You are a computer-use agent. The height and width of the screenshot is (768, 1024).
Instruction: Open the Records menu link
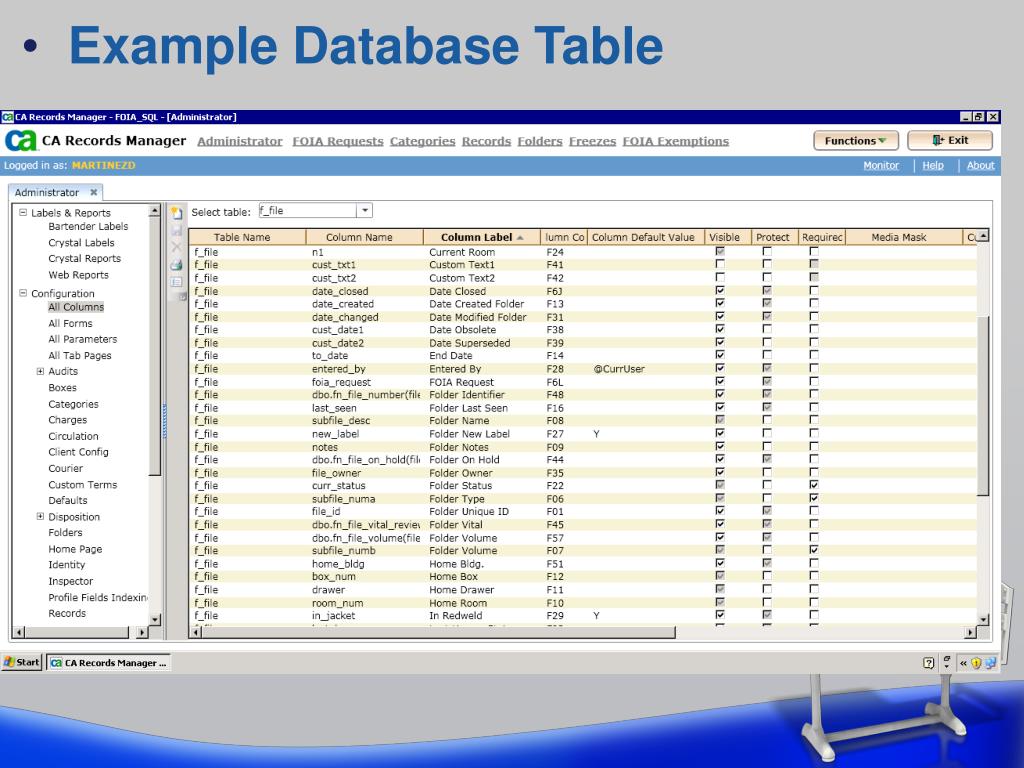(487, 141)
